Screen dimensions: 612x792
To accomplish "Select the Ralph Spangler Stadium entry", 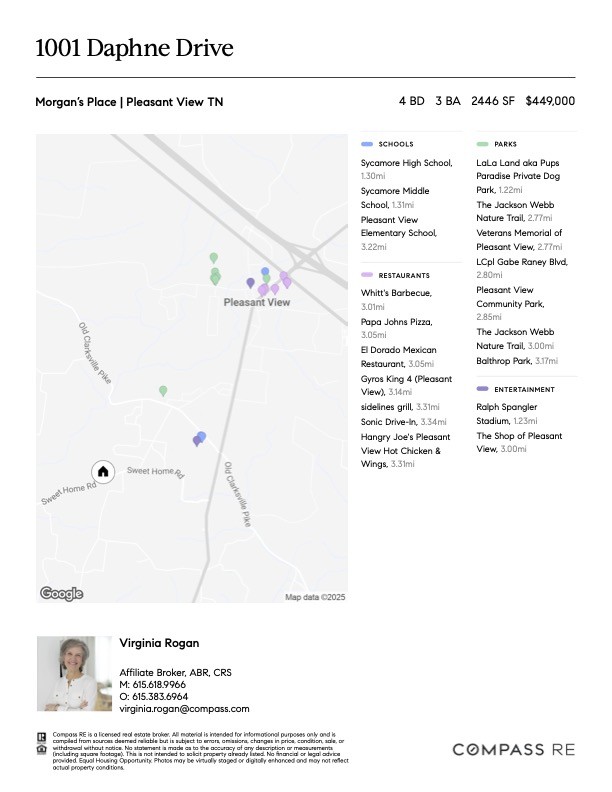I will pos(507,414).
